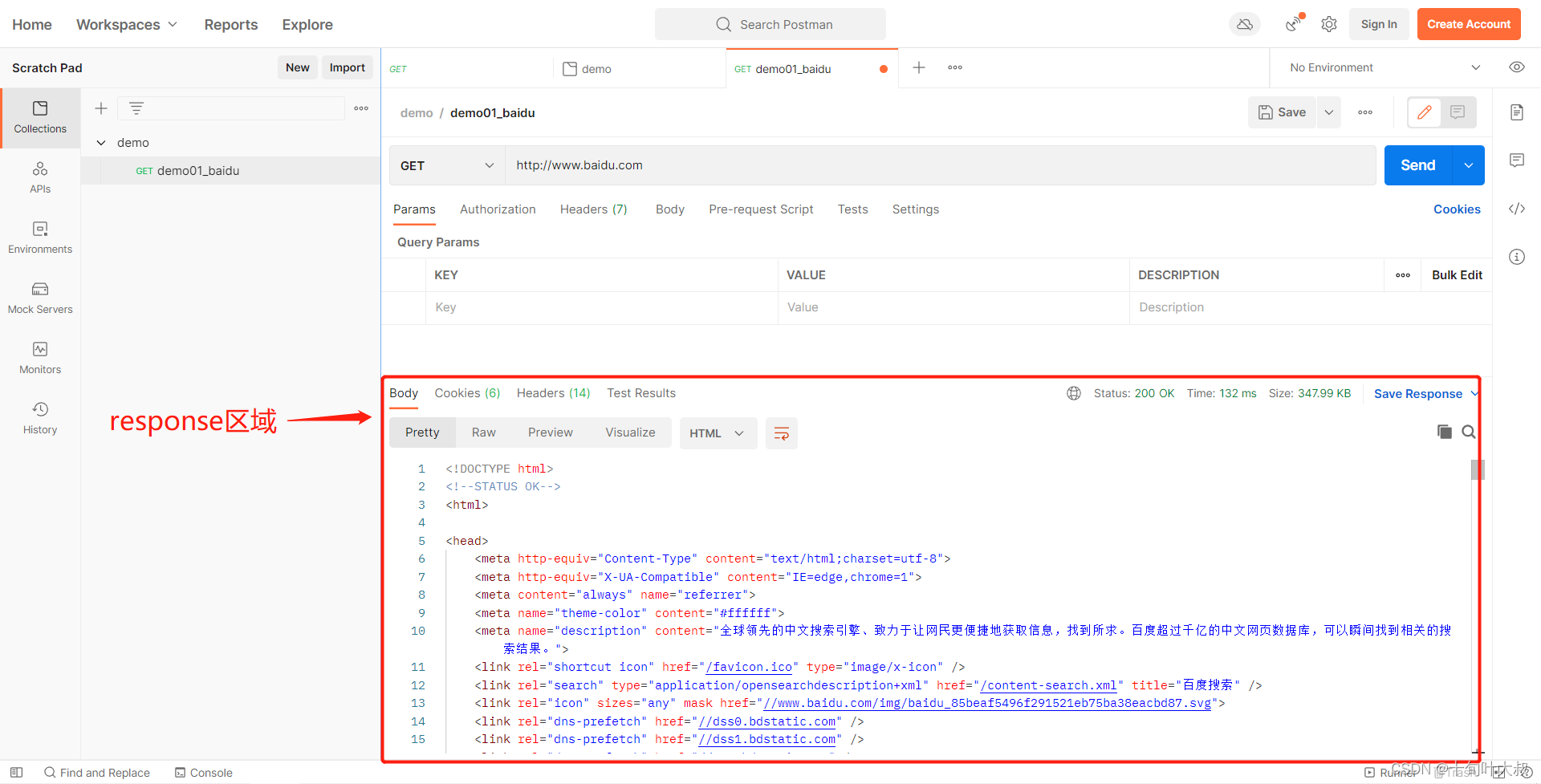Open the code snippet panel
Screen dimensions: 1541x784
tap(1517, 209)
